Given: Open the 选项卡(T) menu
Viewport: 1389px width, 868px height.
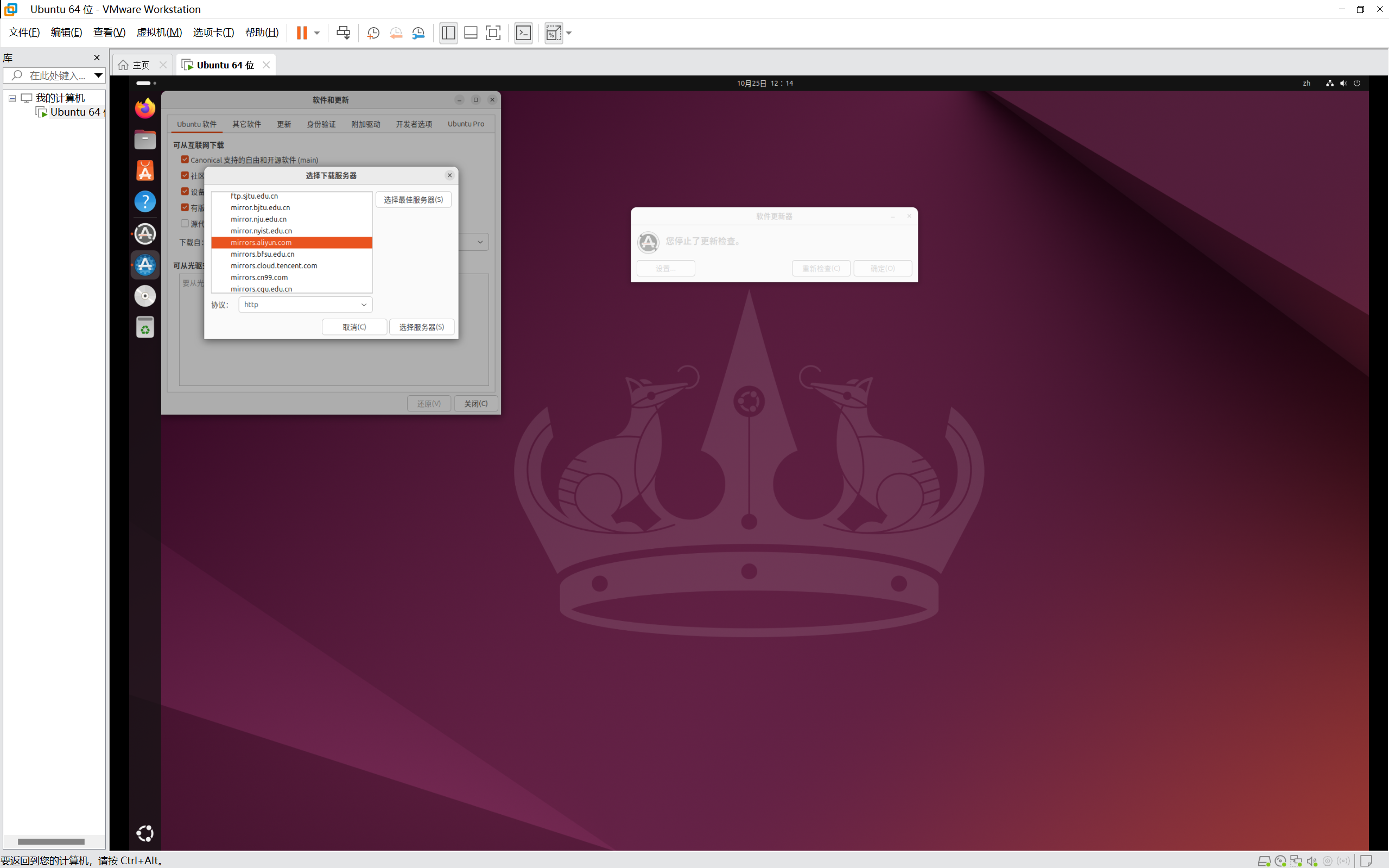Looking at the screenshot, I should (x=213, y=32).
